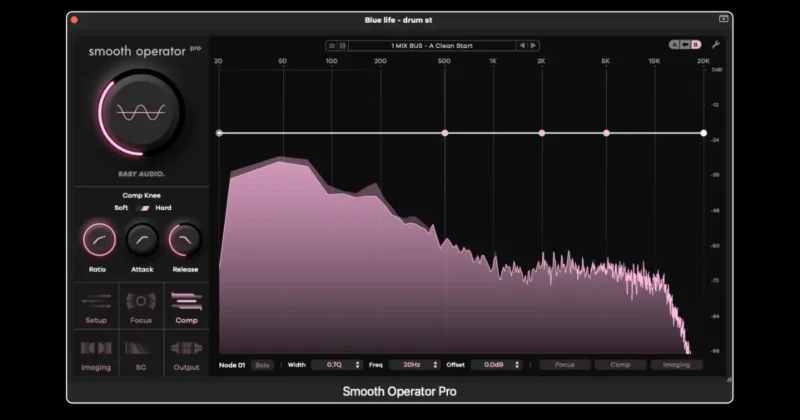Open the '1 MIX BUS - A Clean Start' preset selector
The height and width of the screenshot is (420, 800).
click(432, 46)
